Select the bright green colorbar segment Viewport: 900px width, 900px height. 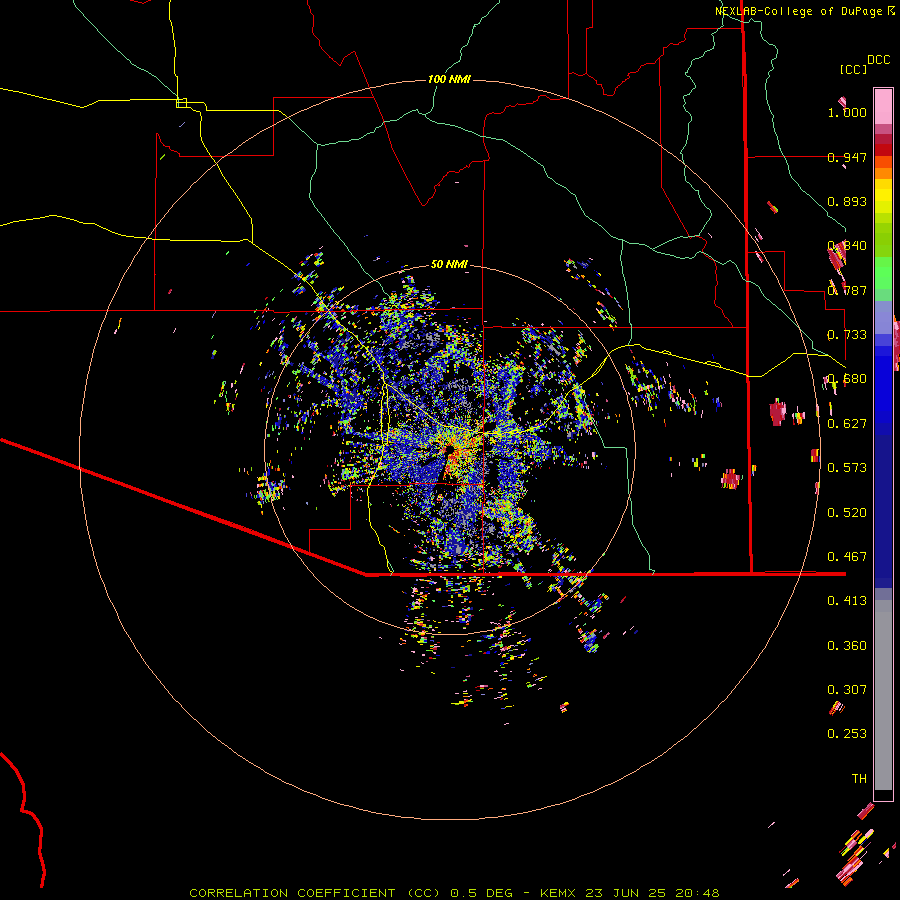click(x=883, y=273)
